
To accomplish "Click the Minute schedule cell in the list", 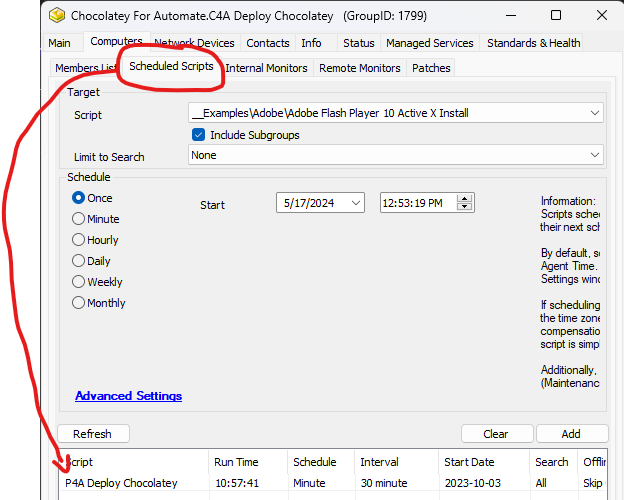I will 309,483.
